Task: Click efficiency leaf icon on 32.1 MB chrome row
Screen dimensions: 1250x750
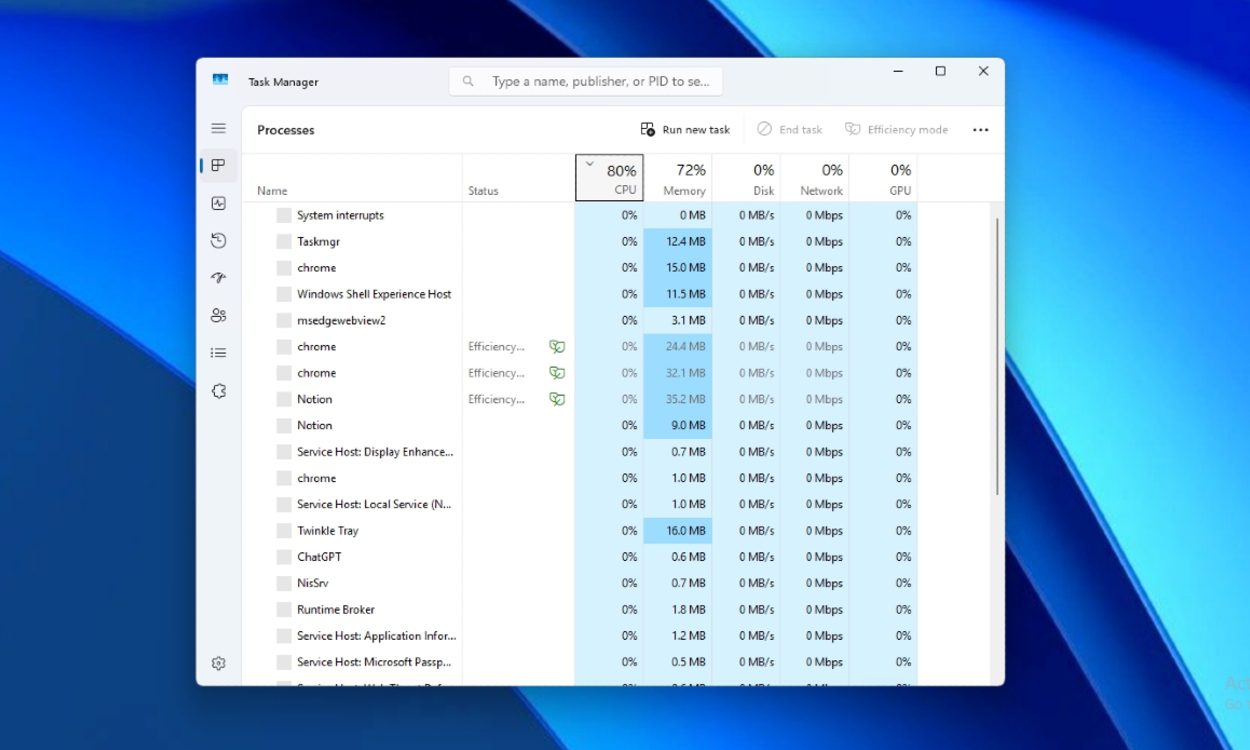Action: click(x=557, y=373)
